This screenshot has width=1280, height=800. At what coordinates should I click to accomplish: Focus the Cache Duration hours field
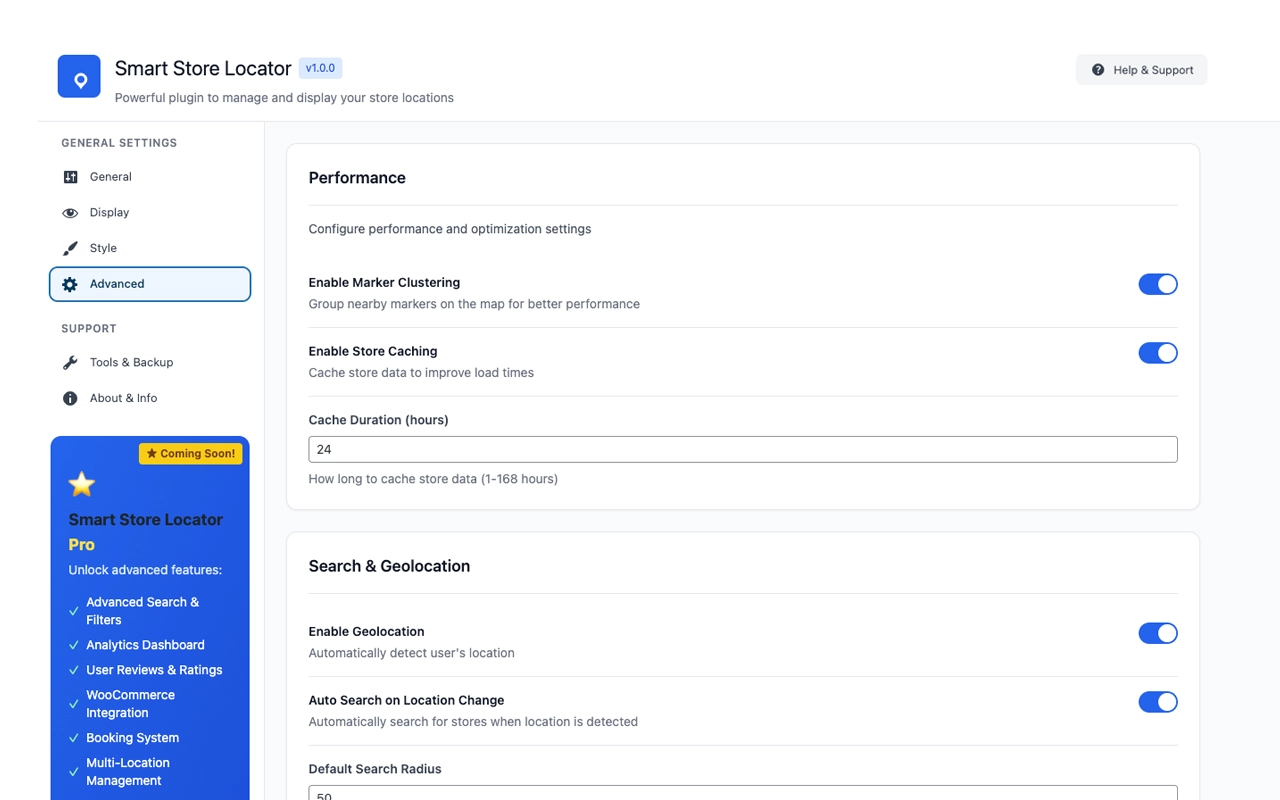742,450
